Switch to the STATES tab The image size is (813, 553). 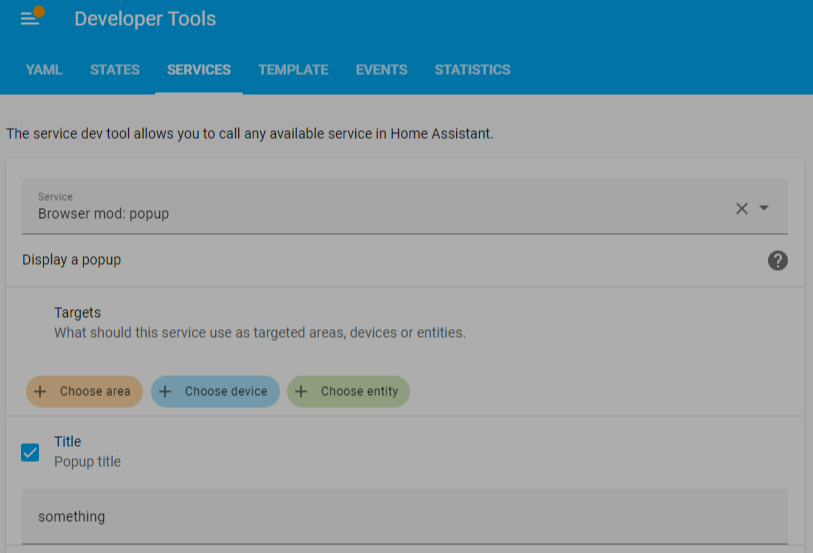coord(115,70)
